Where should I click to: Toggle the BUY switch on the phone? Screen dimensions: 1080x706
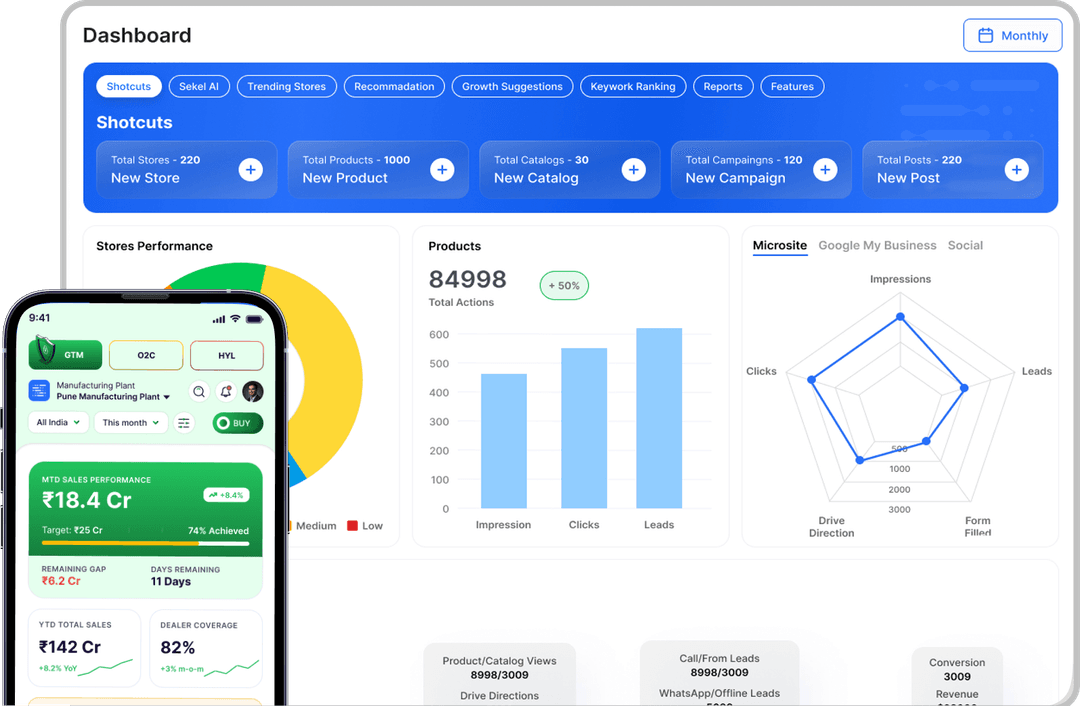(x=238, y=423)
